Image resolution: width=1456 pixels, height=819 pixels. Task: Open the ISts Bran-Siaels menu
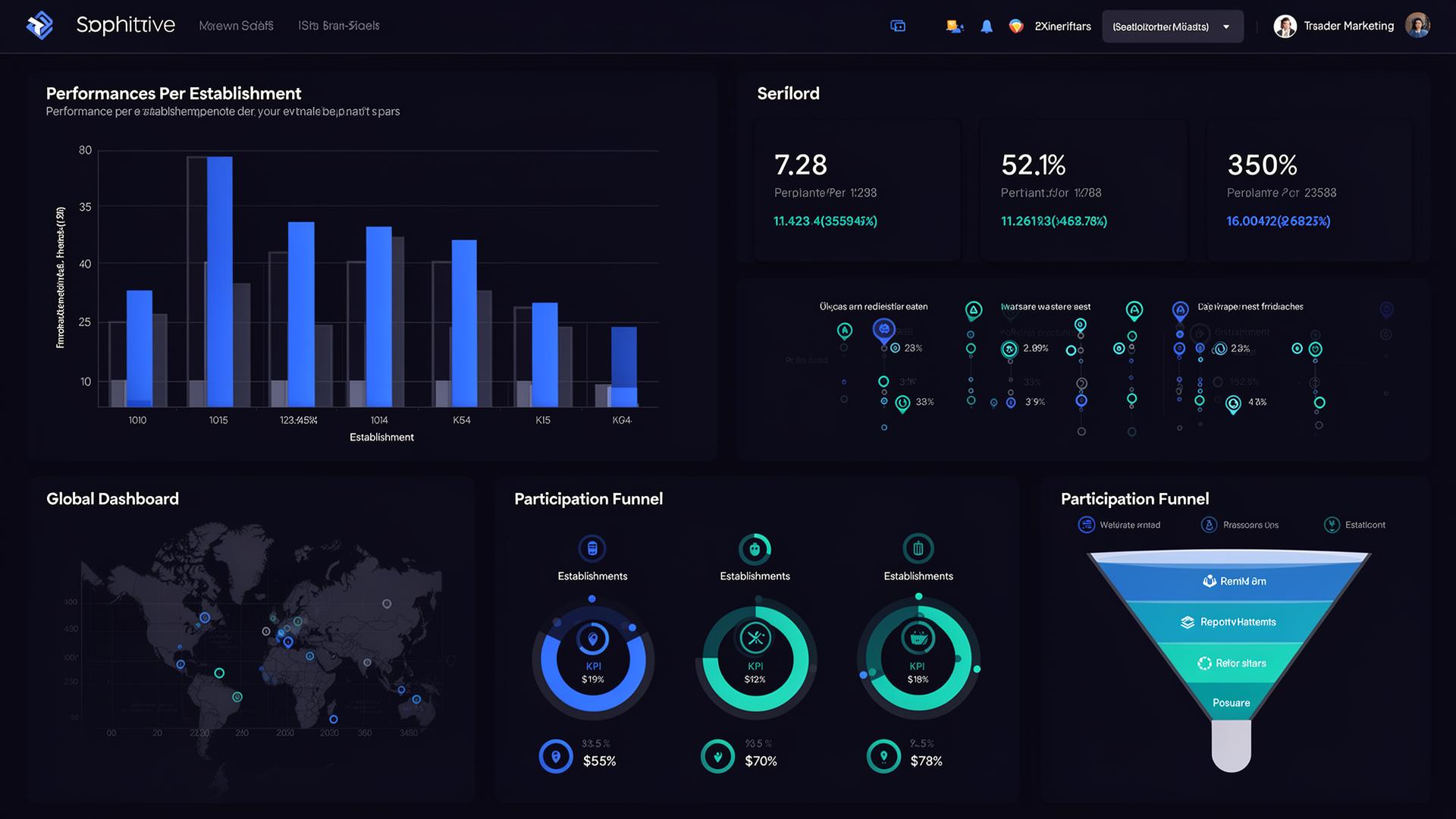pyautogui.click(x=338, y=26)
